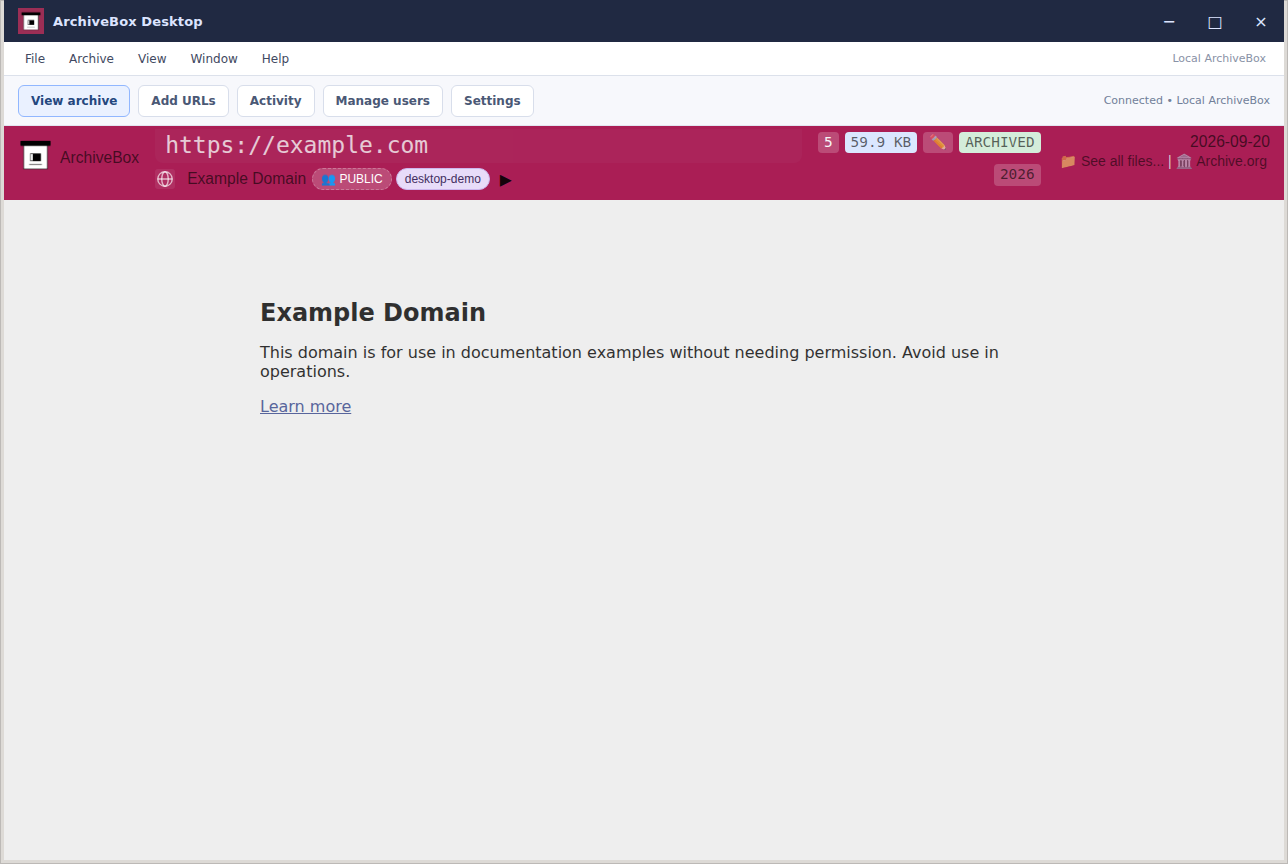Click the 2026 year badge
This screenshot has height=864, width=1288.
point(1017,175)
